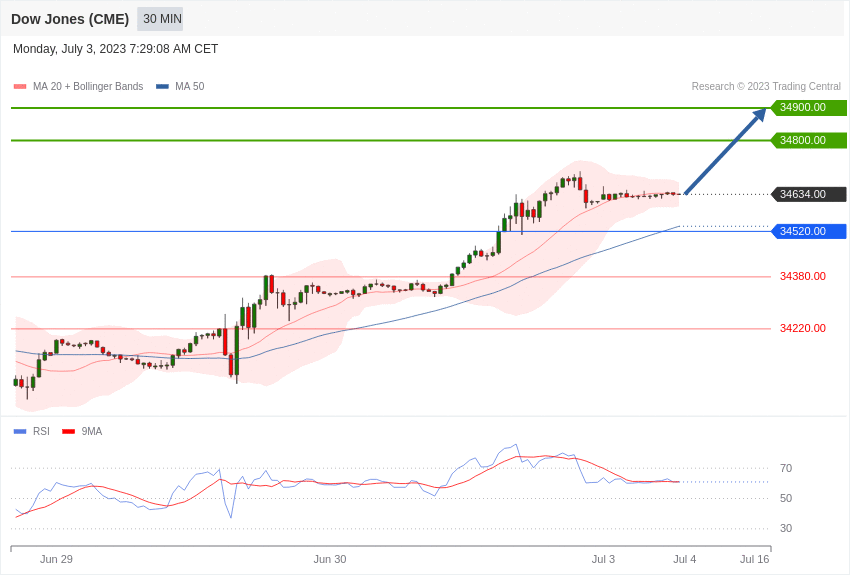Click the Jun 30 date axis label
Viewport: 850px width, 576px height.
(330, 559)
